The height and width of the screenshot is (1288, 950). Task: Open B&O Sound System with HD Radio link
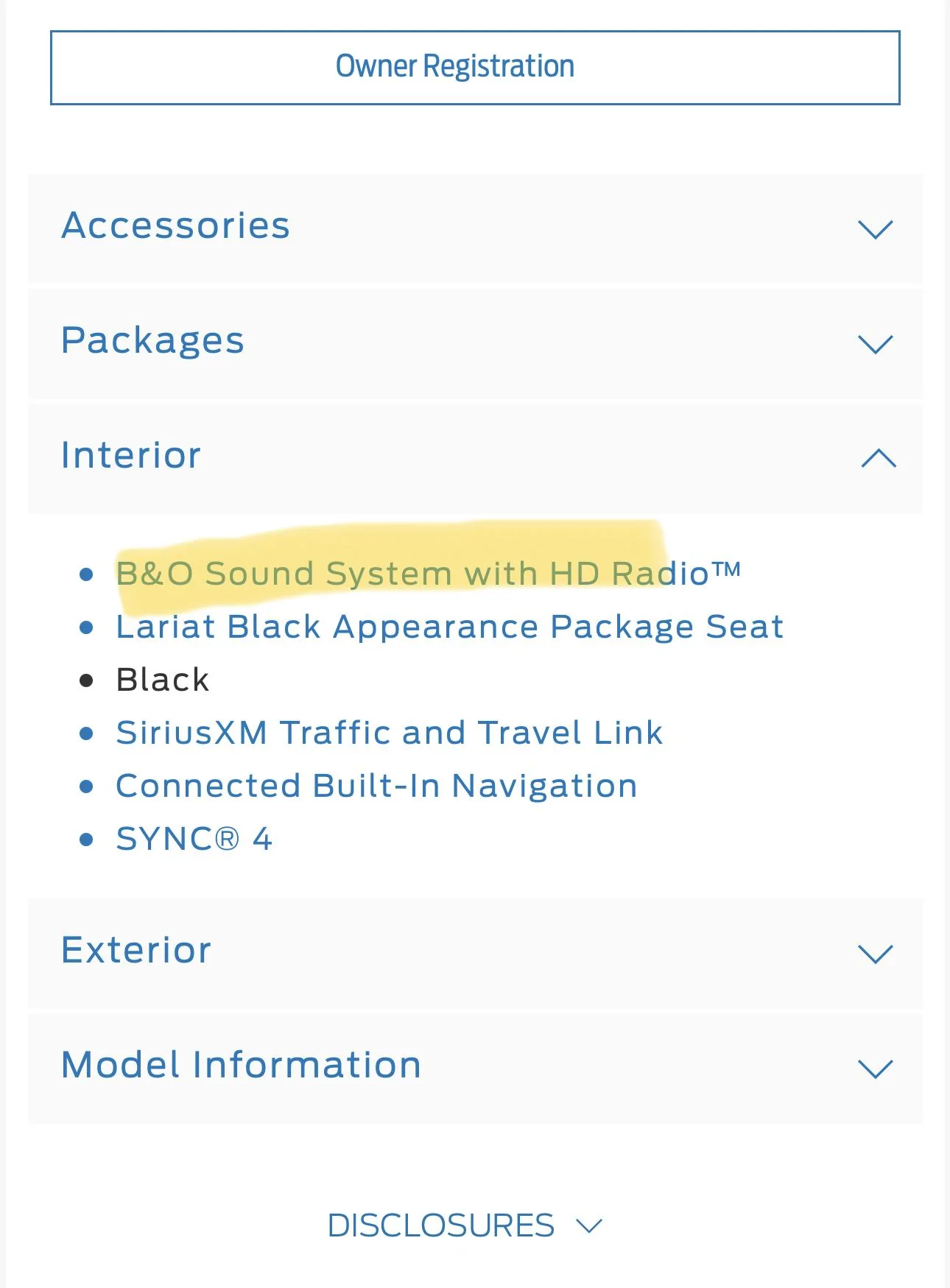coord(427,574)
